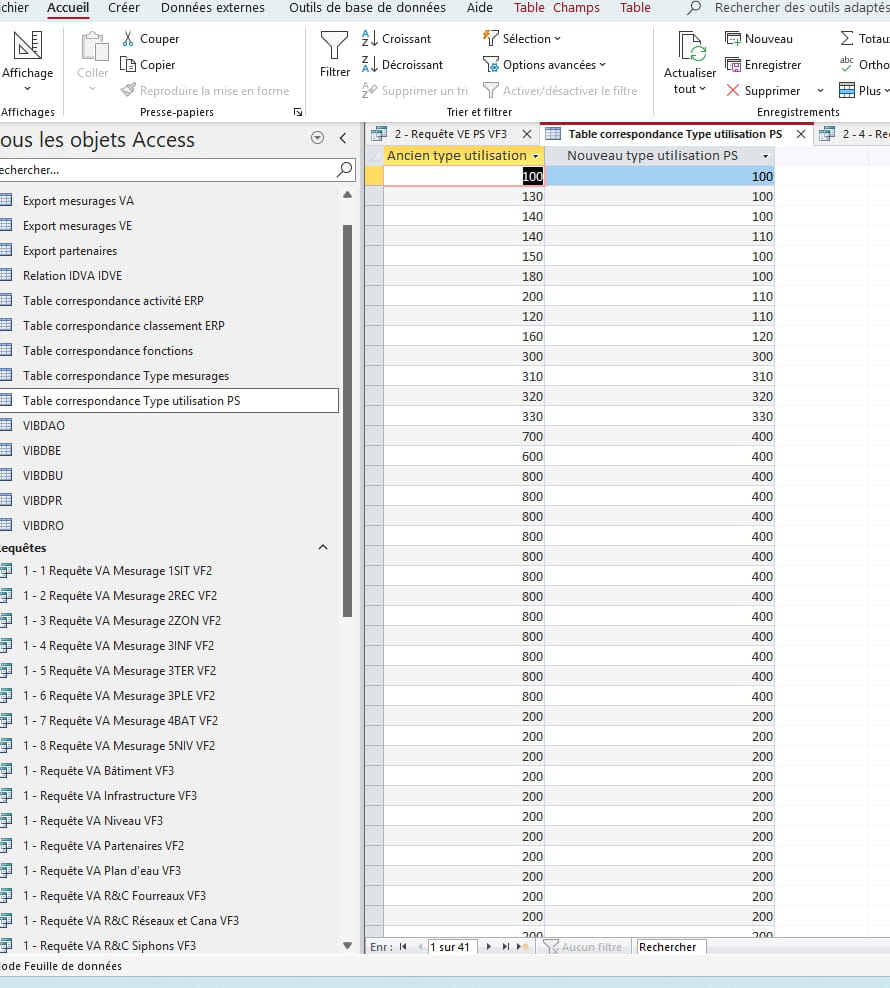Click the navigation pane vertical scrollbar
This screenshot has height=988, width=890.
[348, 420]
